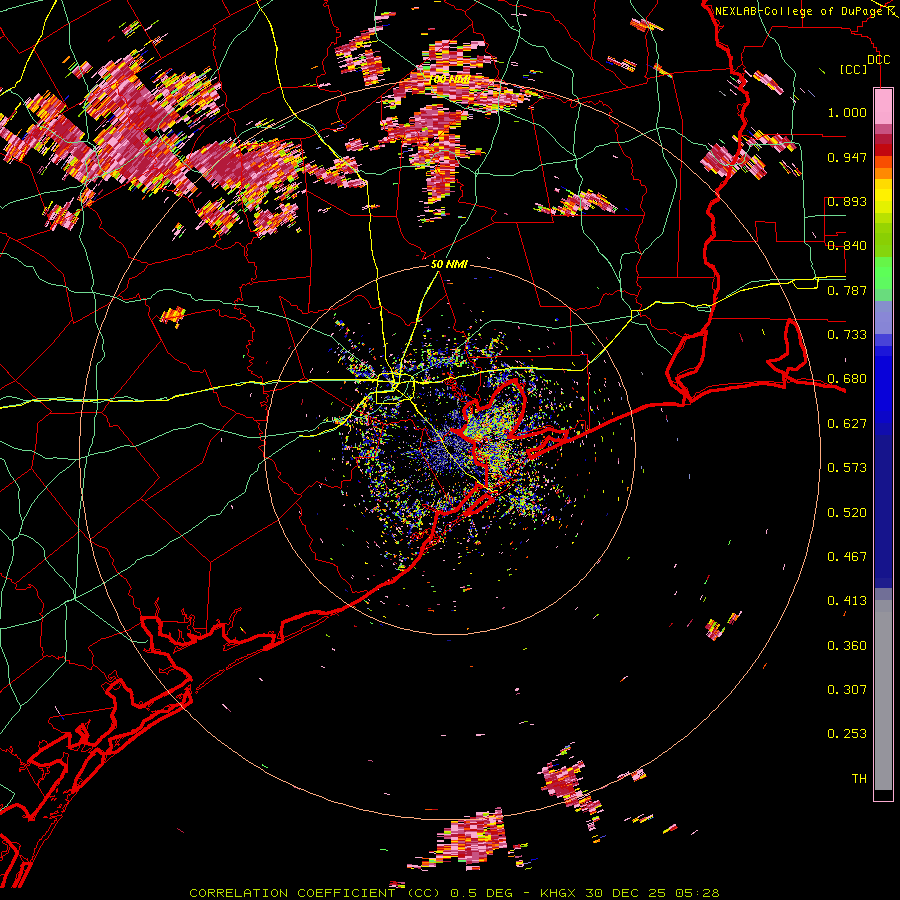
Task: Click the 50 NMI range ring label
Action: pos(449,265)
